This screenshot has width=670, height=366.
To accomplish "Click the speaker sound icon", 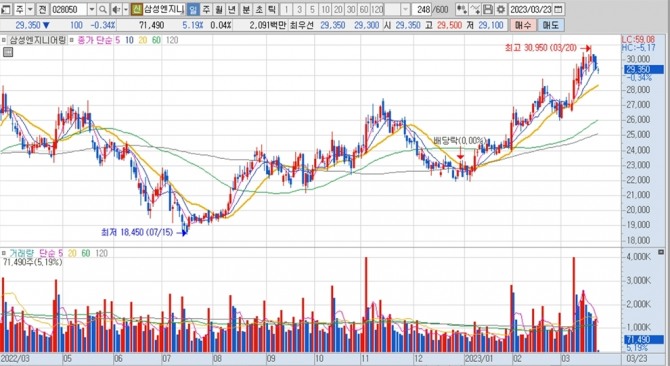I will click(116, 9).
